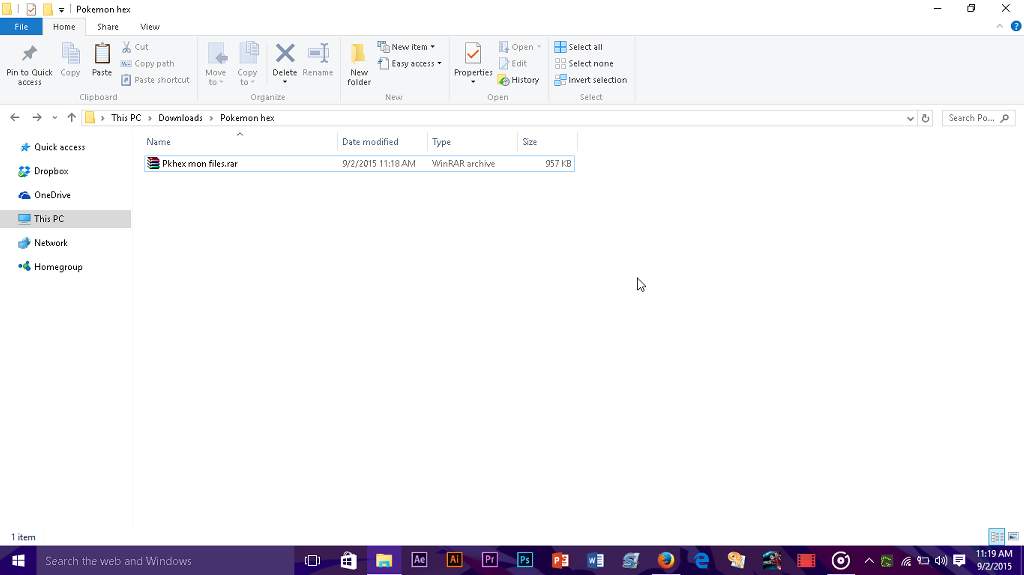Click Invert selection
The width and height of the screenshot is (1024, 575).
point(591,80)
